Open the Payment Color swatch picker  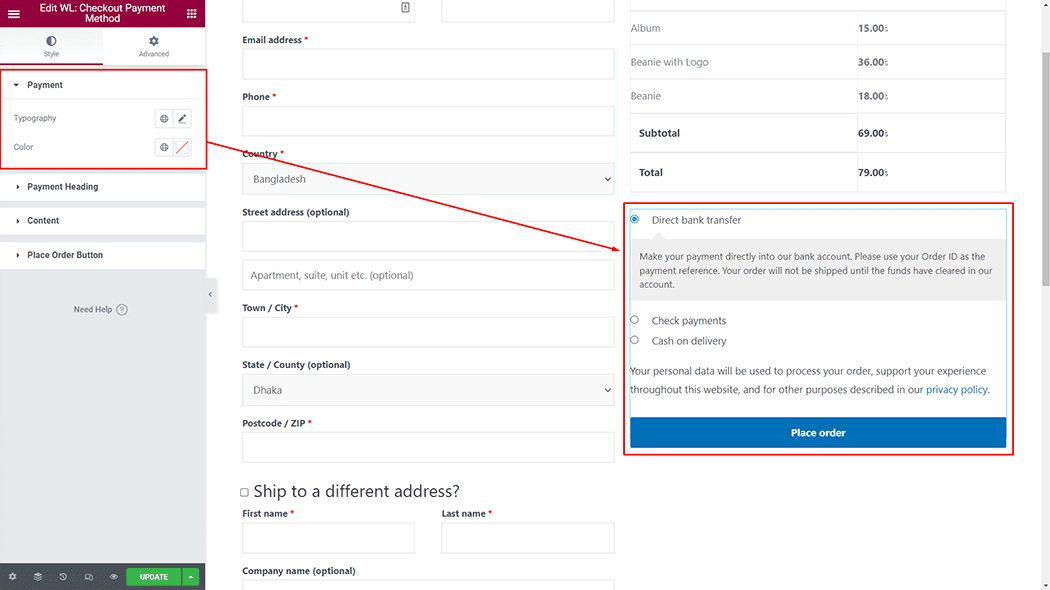tap(182, 147)
